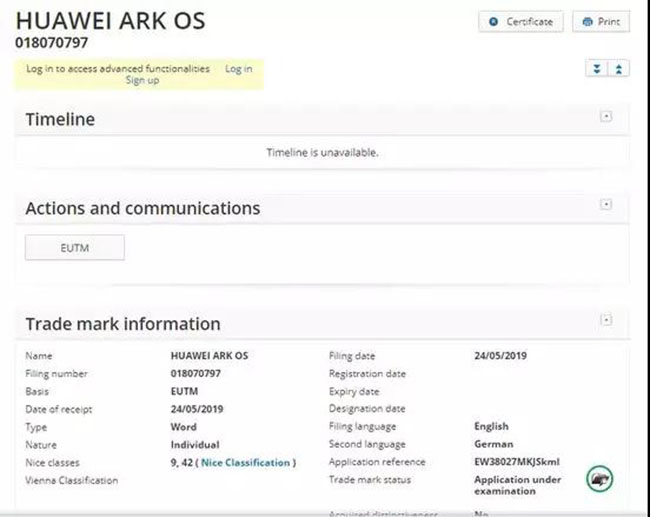
Task: Open the Log in link
Action: point(238,69)
